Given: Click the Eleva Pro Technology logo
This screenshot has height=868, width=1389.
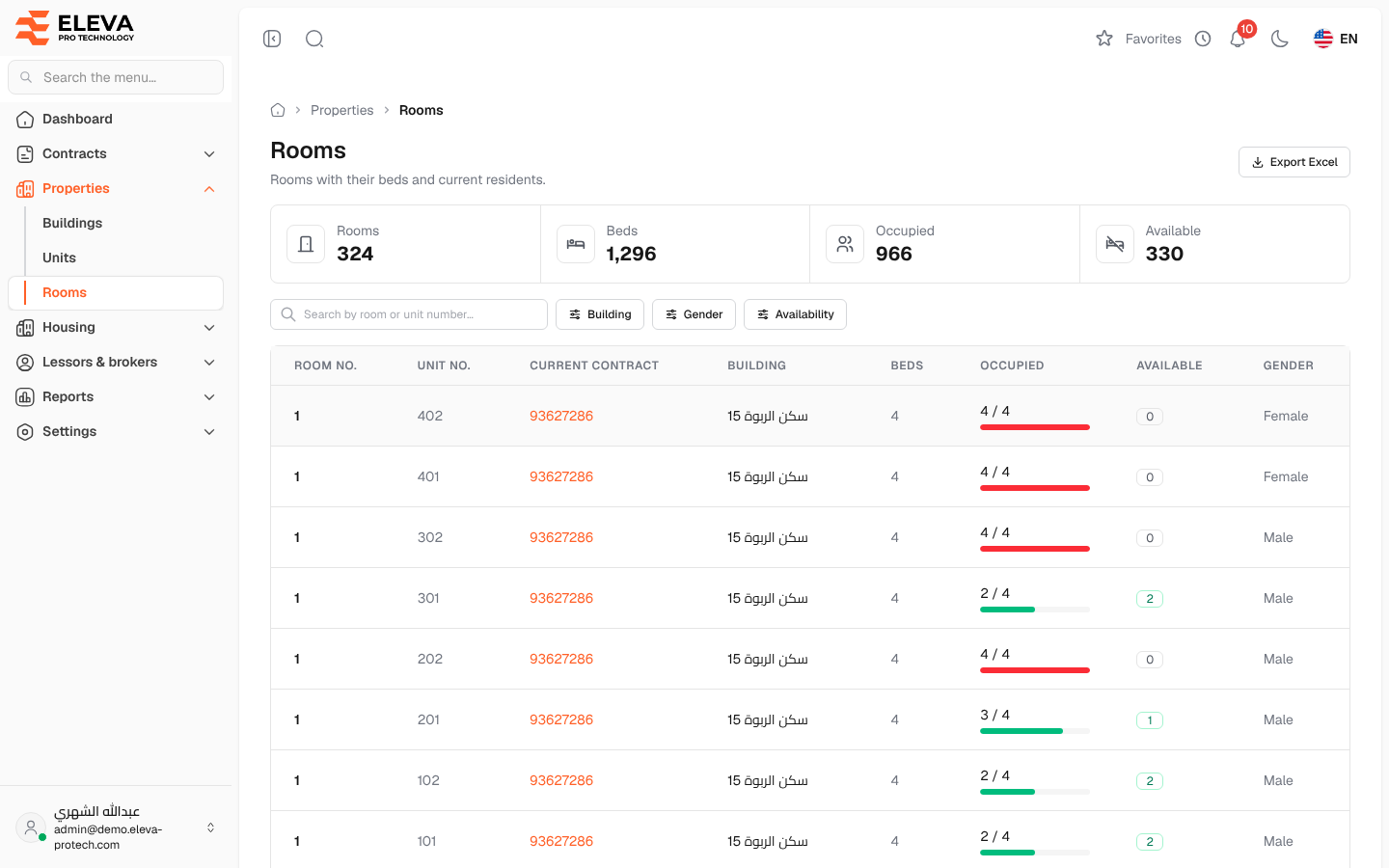Looking at the screenshot, I should tap(75, 27).
